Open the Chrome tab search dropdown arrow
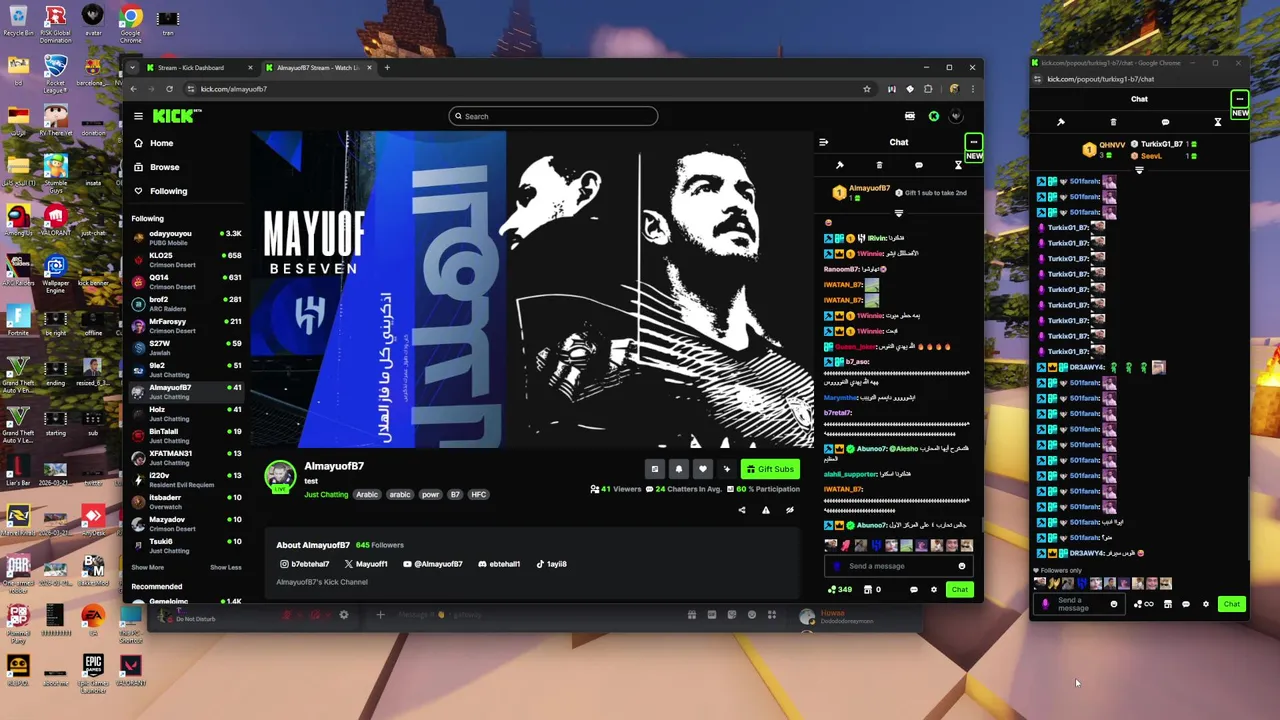The image size is (1280, 720). (x=133, y=68)
